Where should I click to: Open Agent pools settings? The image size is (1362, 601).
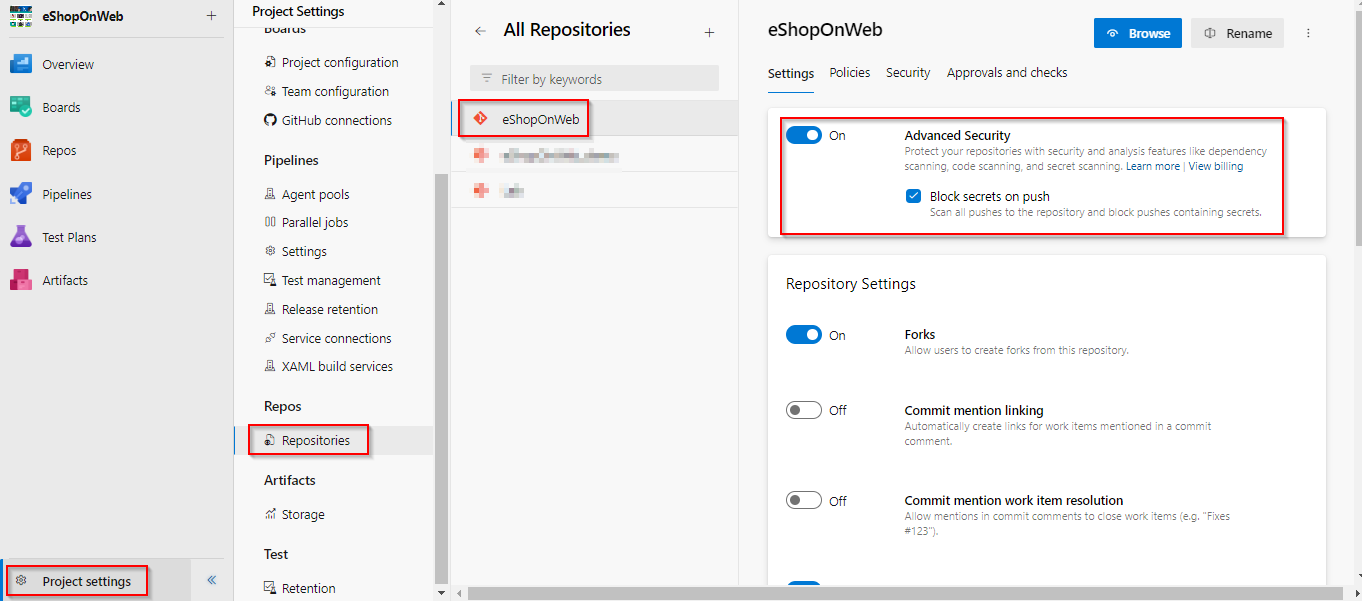point(316,194)
